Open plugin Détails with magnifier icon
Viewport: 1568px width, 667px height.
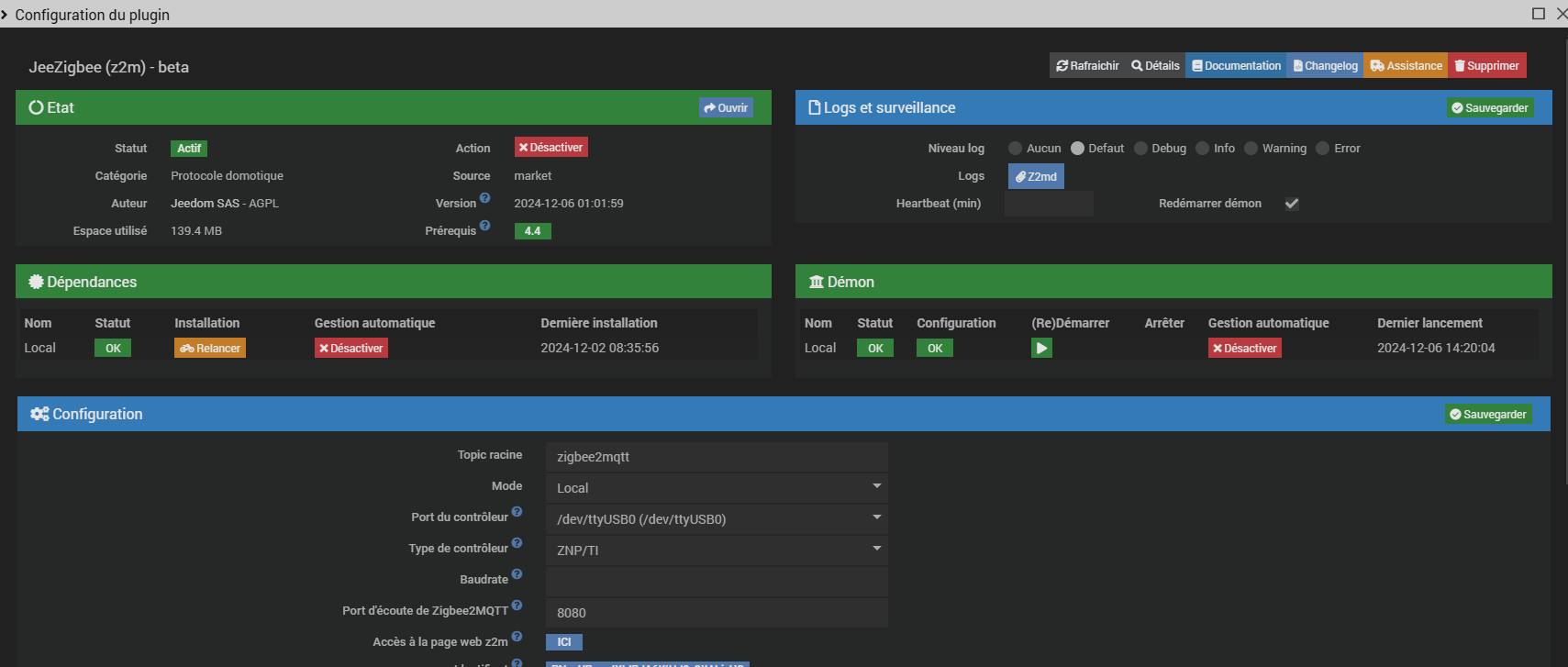point(1155,66)
